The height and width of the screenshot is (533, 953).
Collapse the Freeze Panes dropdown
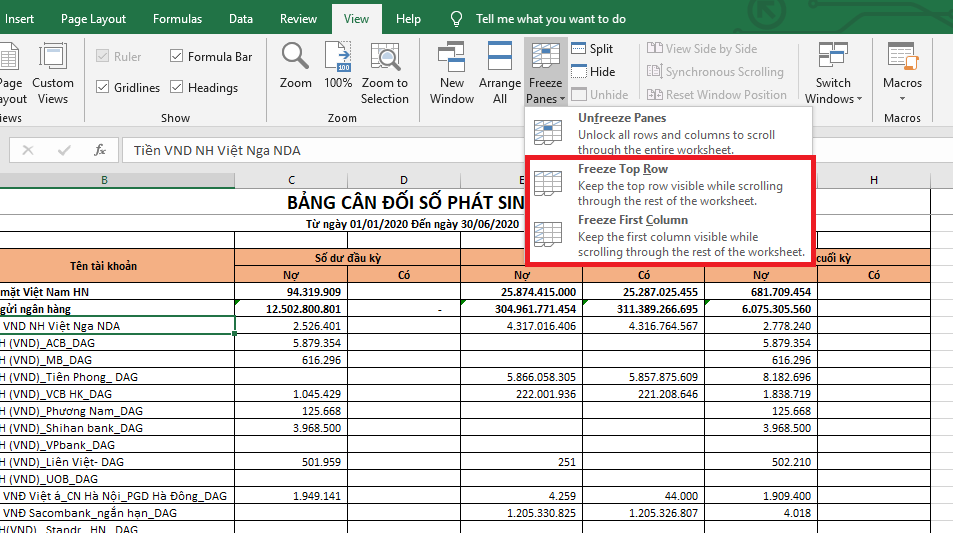[x=546, y=72]
